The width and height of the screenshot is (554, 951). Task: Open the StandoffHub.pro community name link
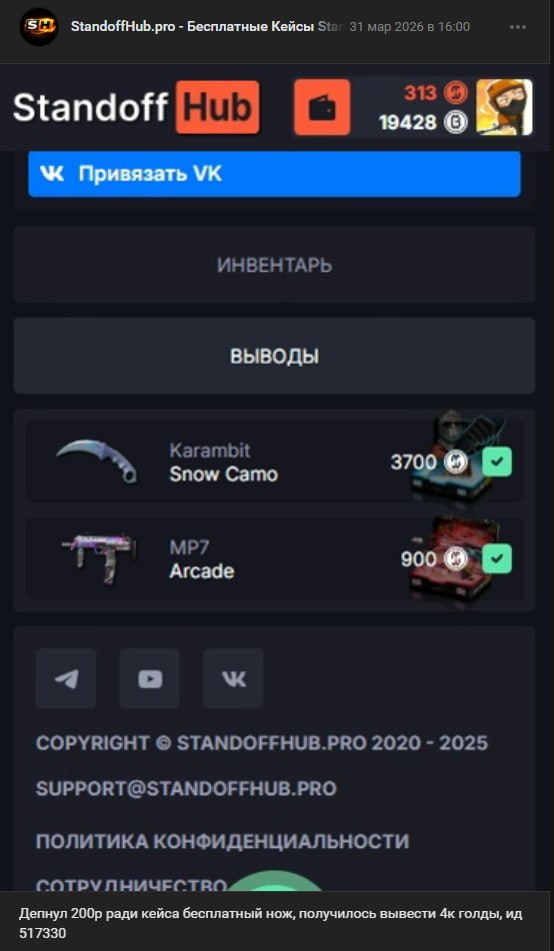pos(192,27)
